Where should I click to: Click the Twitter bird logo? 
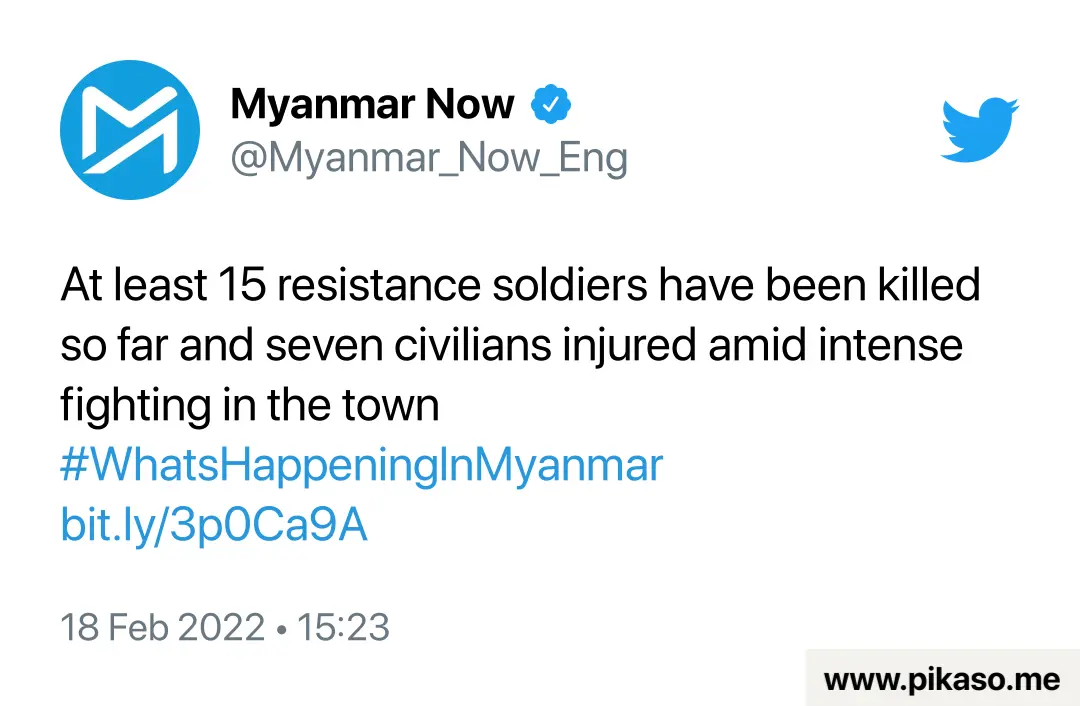(x=979, y=129)
